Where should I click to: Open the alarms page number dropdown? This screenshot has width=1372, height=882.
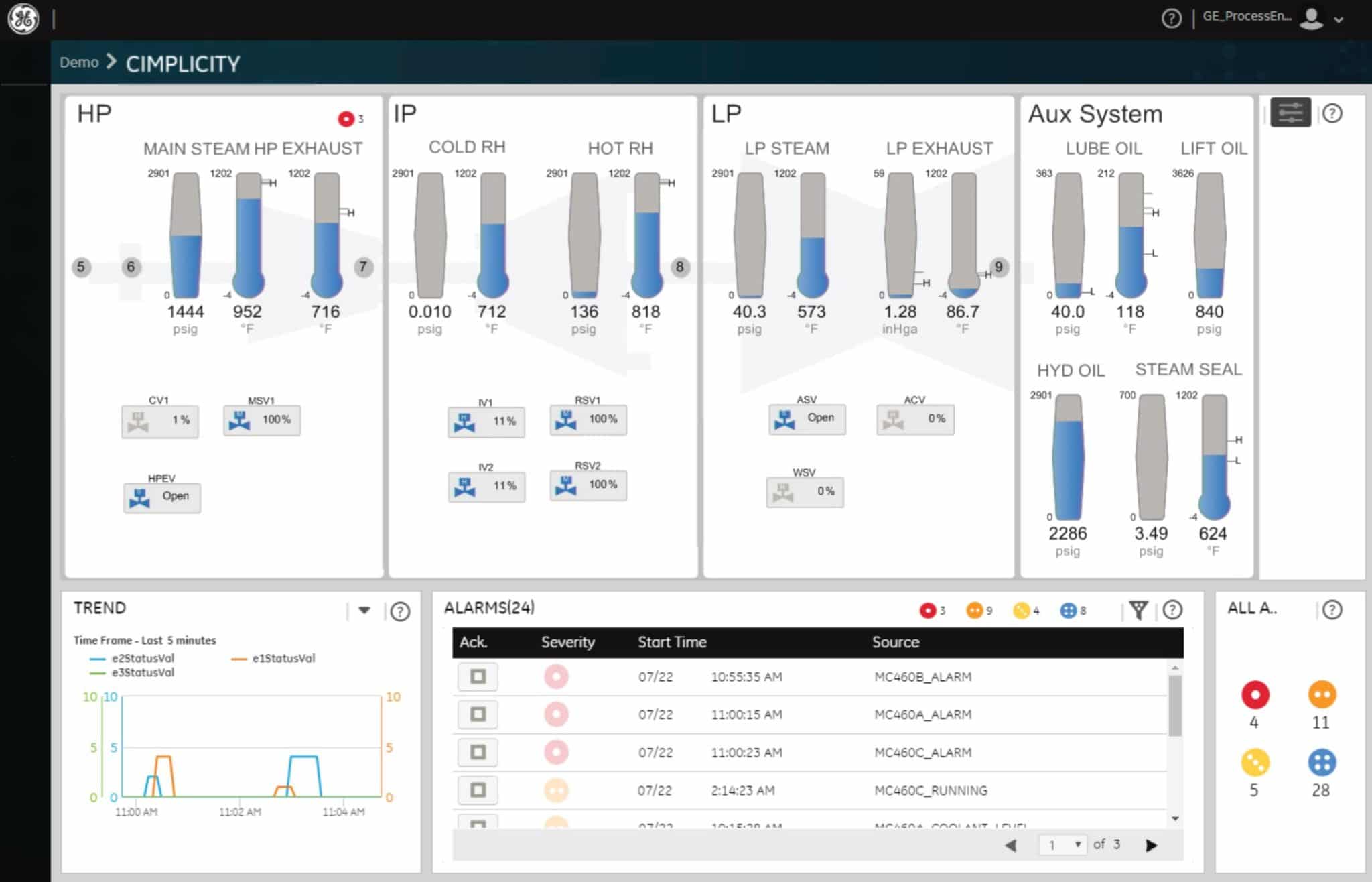click(x=1063, y=845)
